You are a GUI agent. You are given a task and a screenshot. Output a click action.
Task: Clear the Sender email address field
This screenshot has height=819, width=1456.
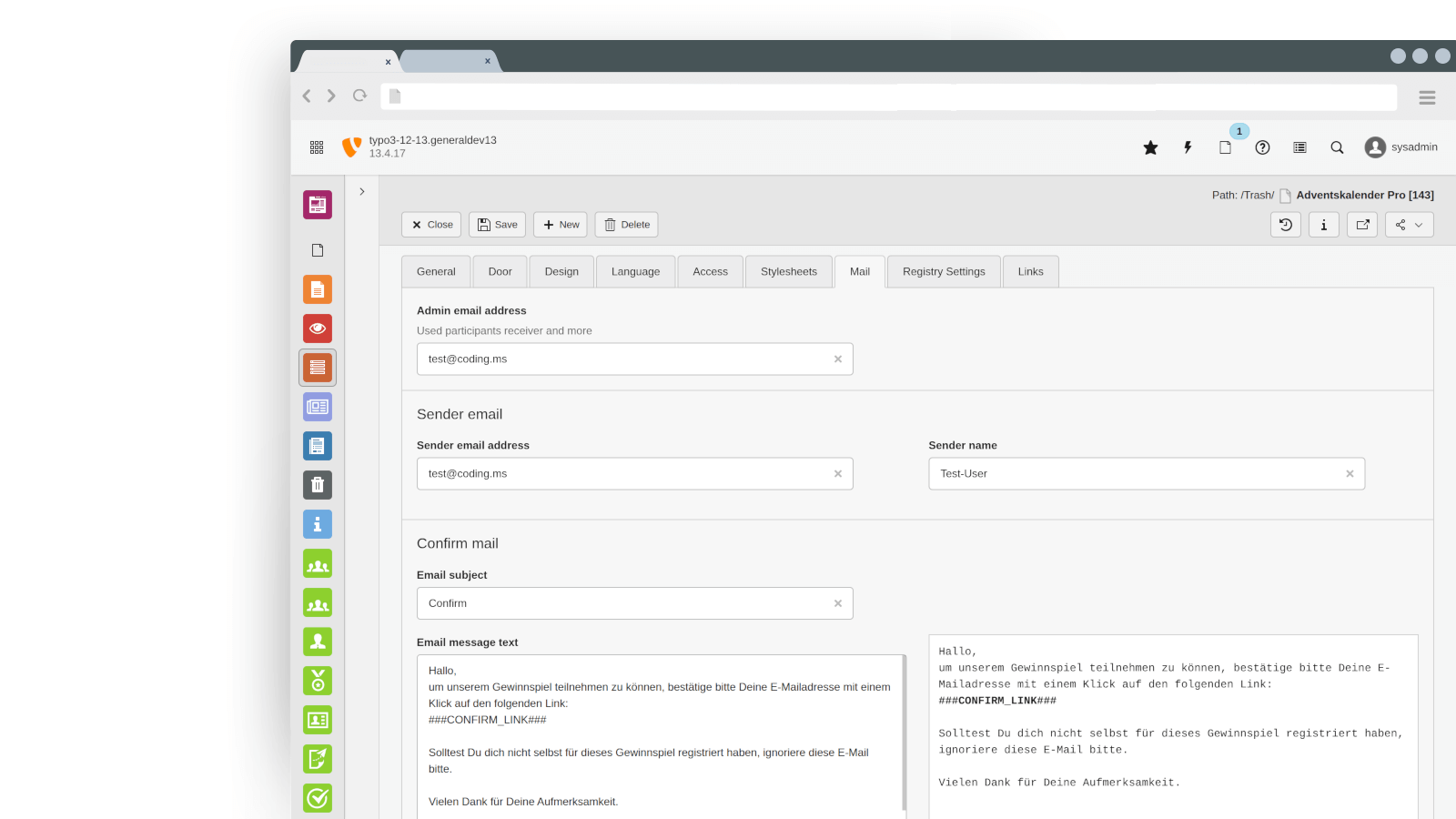[x=838, y=474]
